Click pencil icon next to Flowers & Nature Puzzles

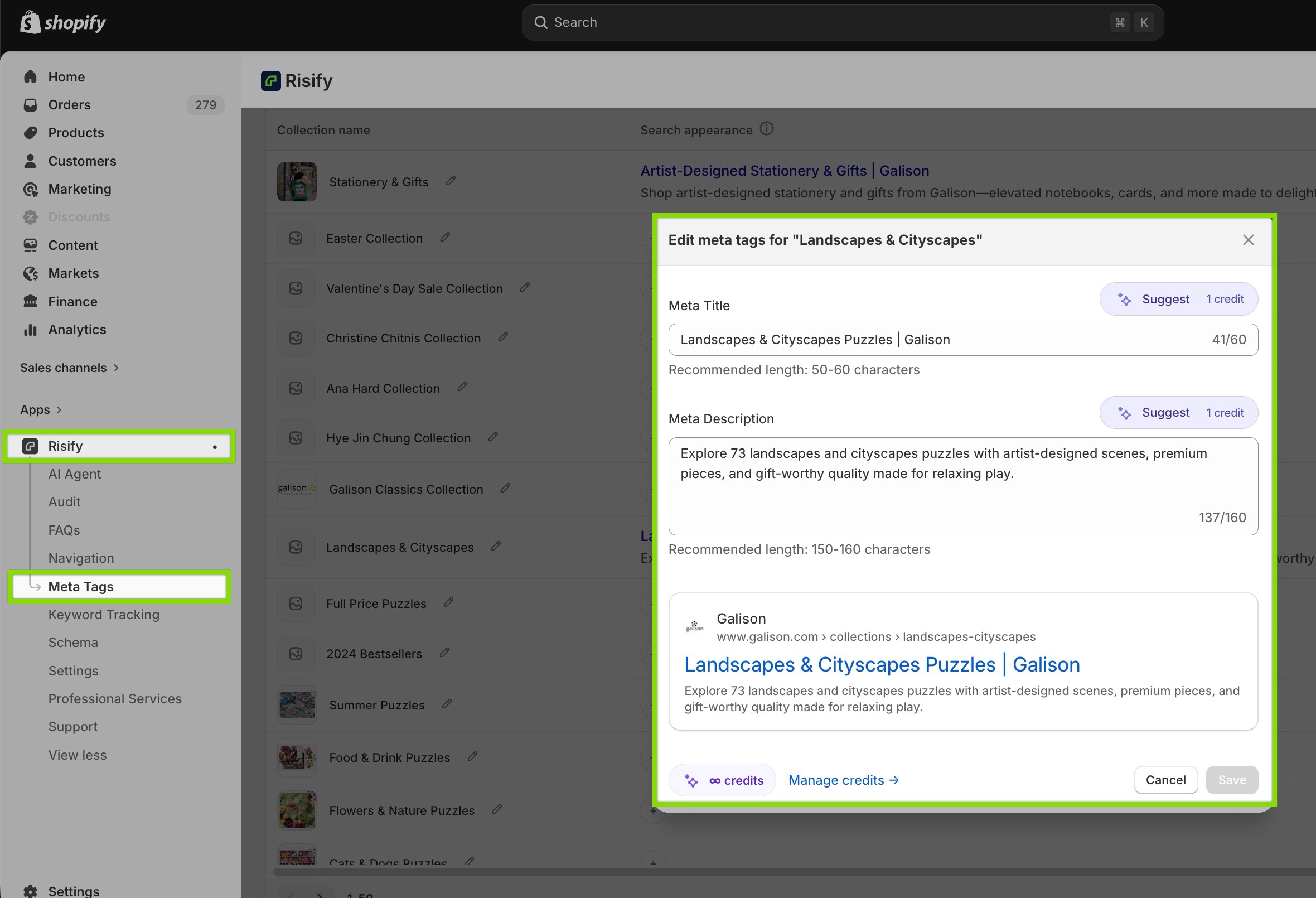tap(497, 810)
